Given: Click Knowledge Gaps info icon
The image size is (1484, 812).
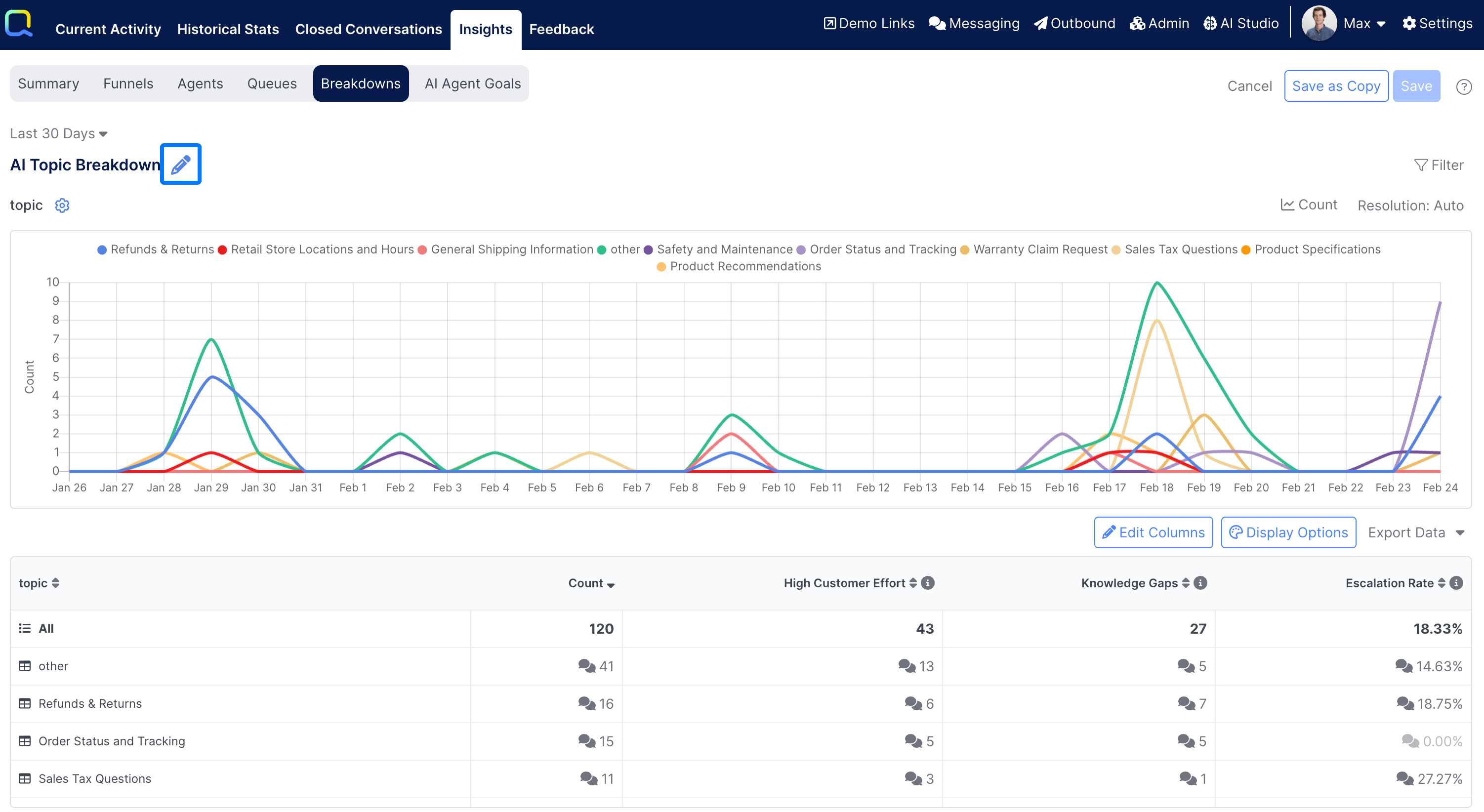Looking at the screenshot, I should (x=1200, y=583).
